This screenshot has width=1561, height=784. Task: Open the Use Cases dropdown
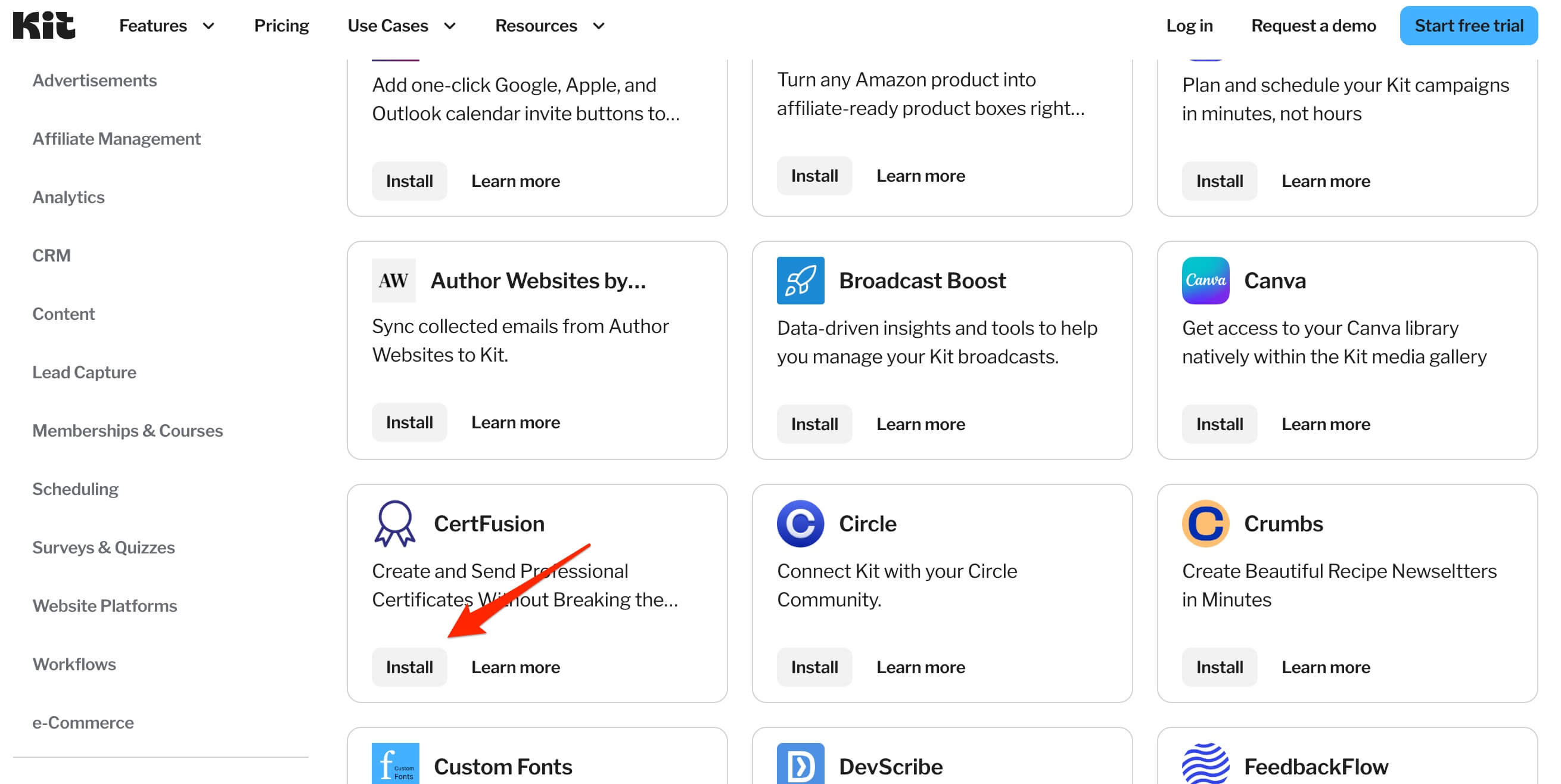click(x=401, y=26)
